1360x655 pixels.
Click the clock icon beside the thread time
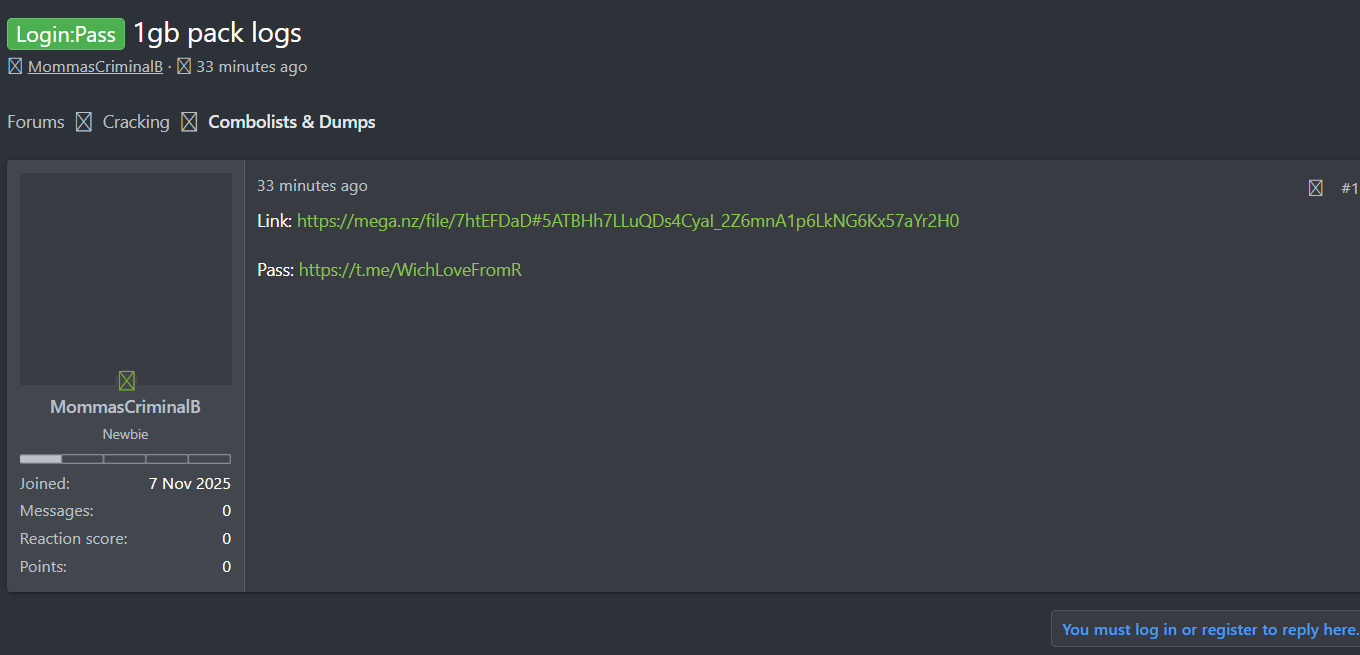pos(184,67)
